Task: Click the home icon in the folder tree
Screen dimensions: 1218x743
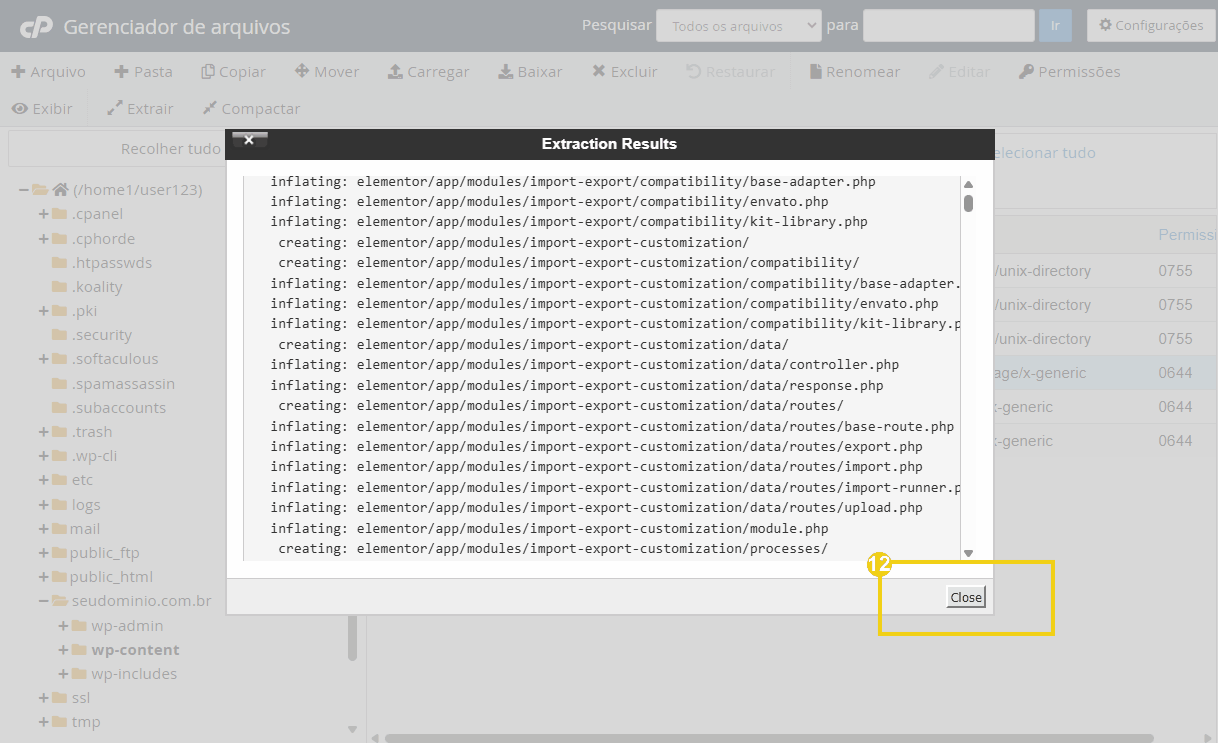Action: pyautogui.click(x=61, y=190)
